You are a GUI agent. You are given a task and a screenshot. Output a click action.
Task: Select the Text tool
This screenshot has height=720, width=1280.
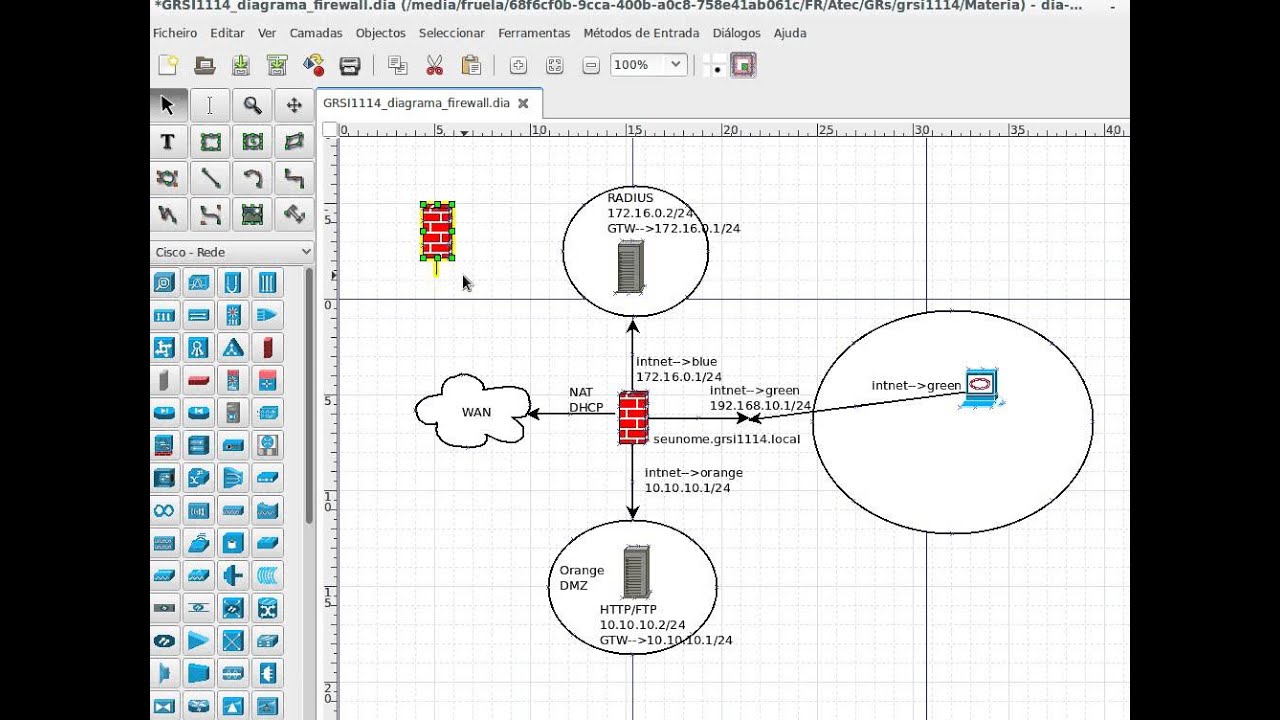pos(167,142)
